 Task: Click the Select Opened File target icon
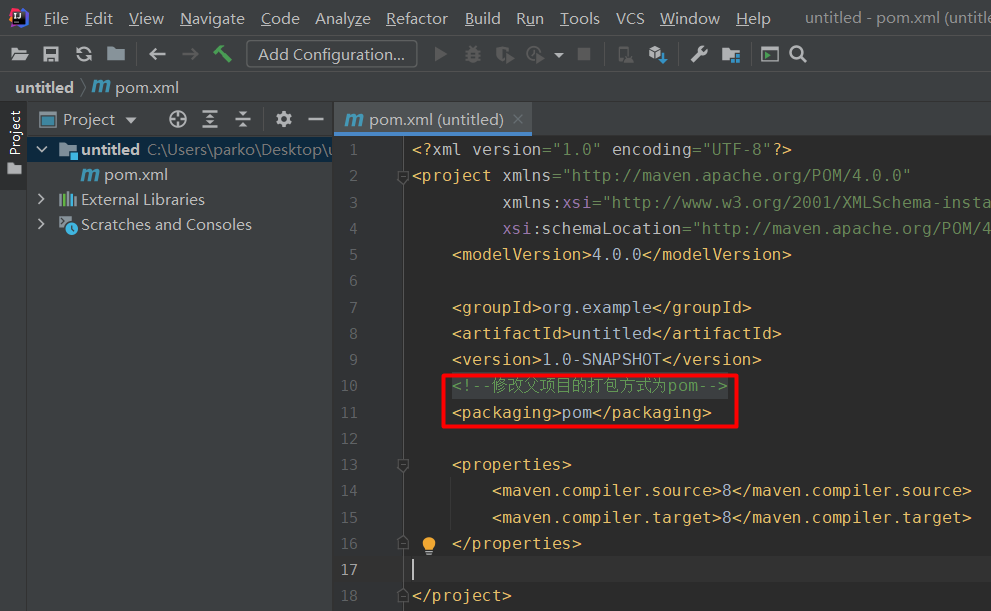coord(178,119)
